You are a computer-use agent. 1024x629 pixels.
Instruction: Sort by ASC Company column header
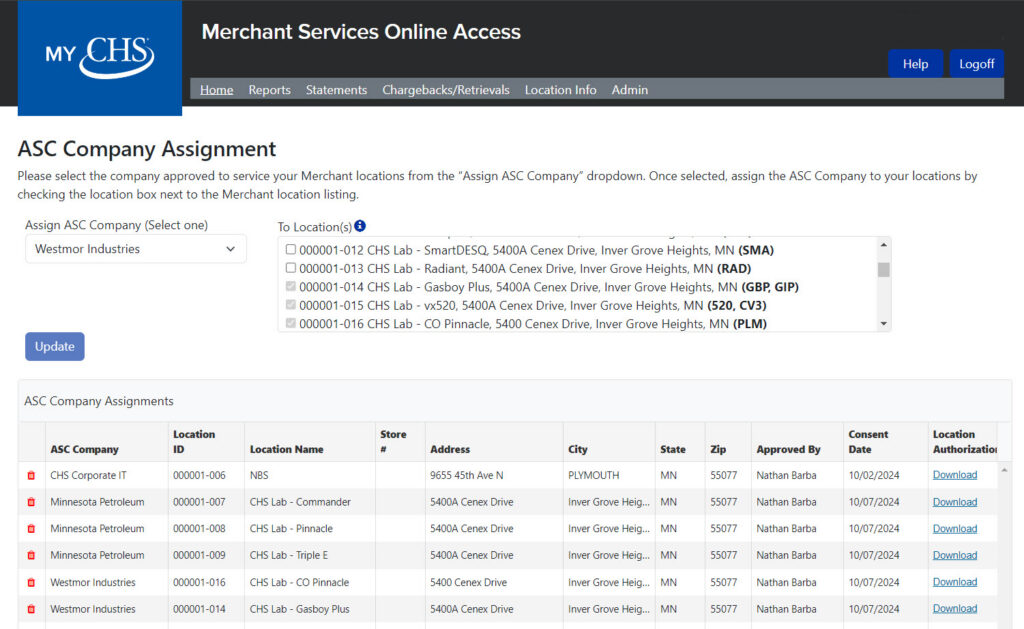(x=84, y=450)
